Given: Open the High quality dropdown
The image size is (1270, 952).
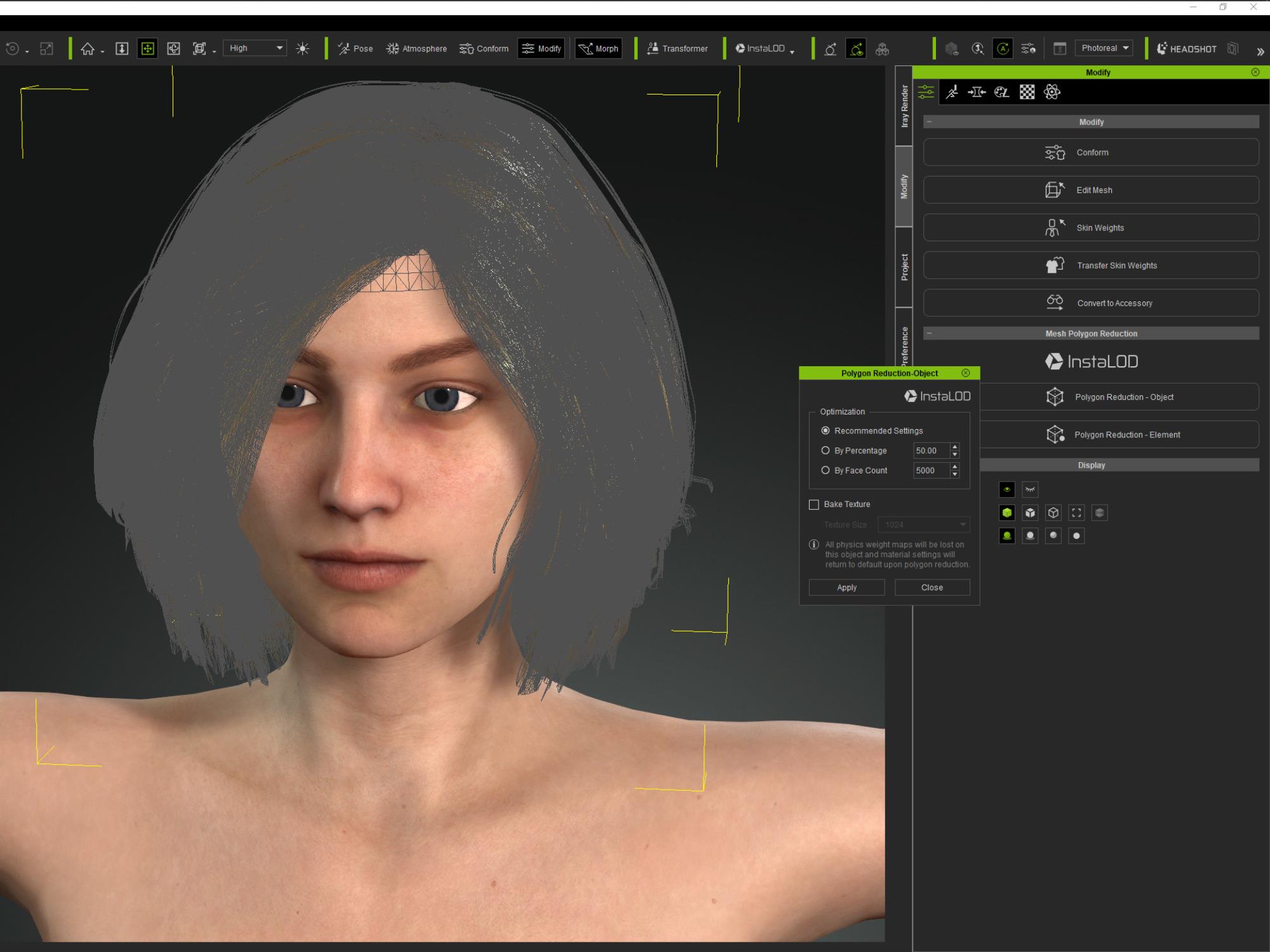Looking at the screenshot, I should coord(255,48).
